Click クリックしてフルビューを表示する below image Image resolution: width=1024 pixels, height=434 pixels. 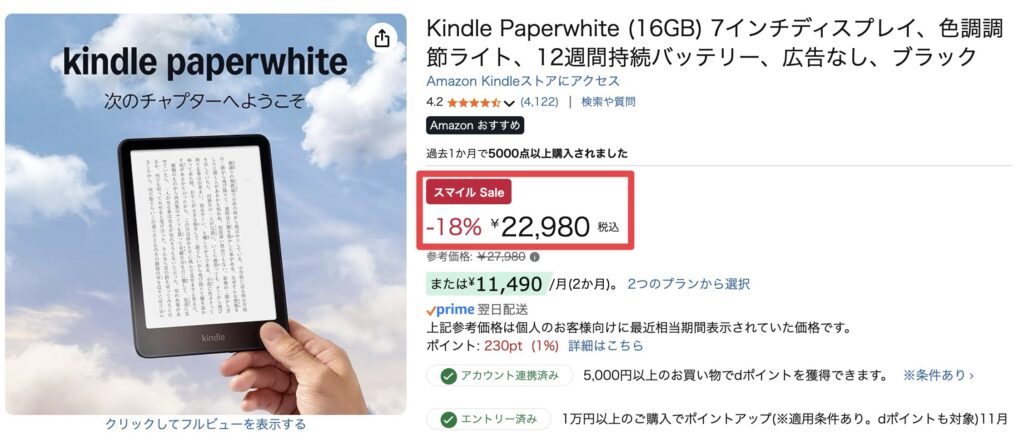[206, 424]
